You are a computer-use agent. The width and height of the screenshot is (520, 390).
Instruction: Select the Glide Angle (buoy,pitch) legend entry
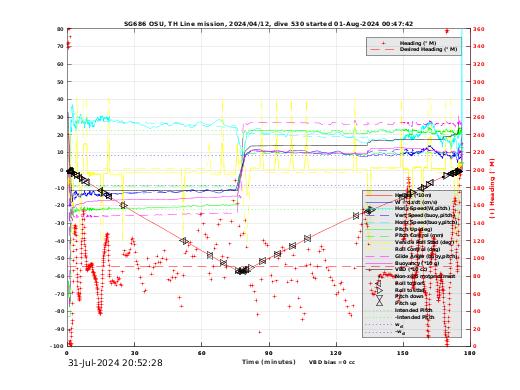[426, 256]
